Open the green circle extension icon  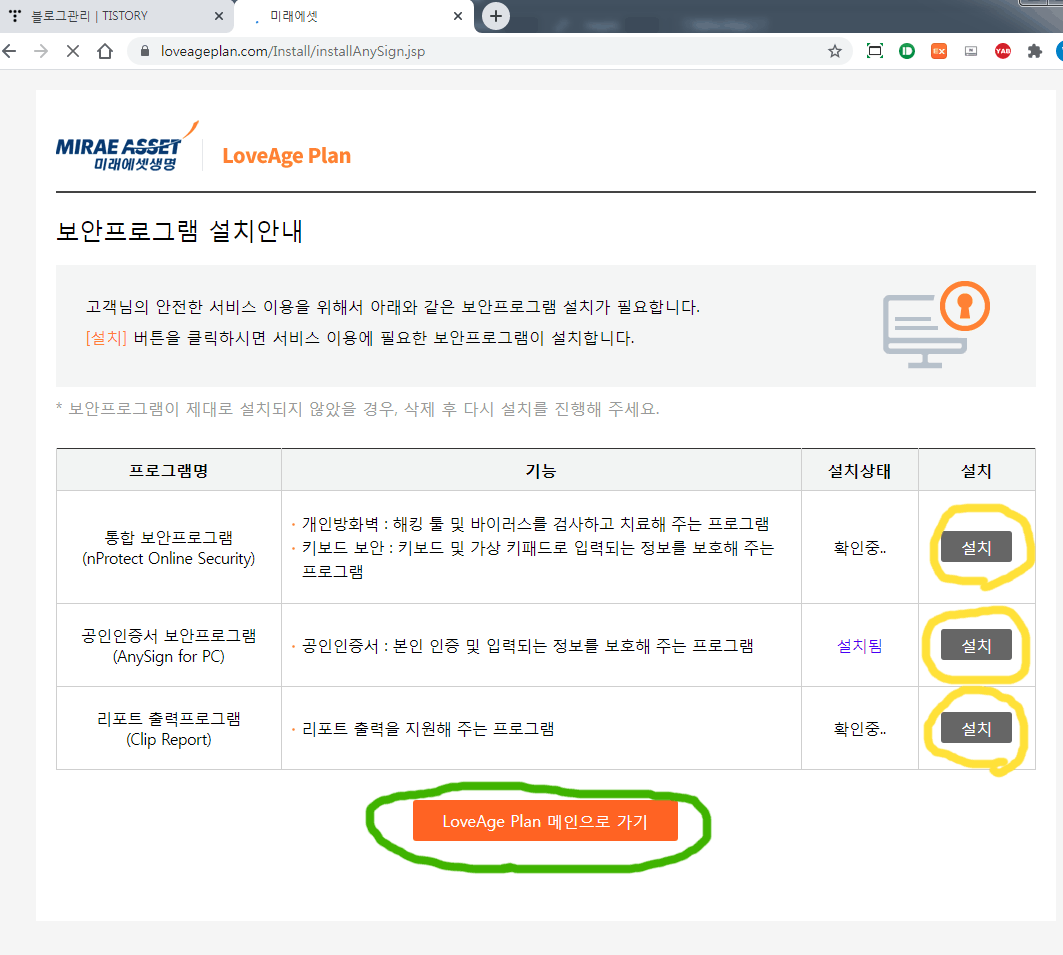coord(906,51)
